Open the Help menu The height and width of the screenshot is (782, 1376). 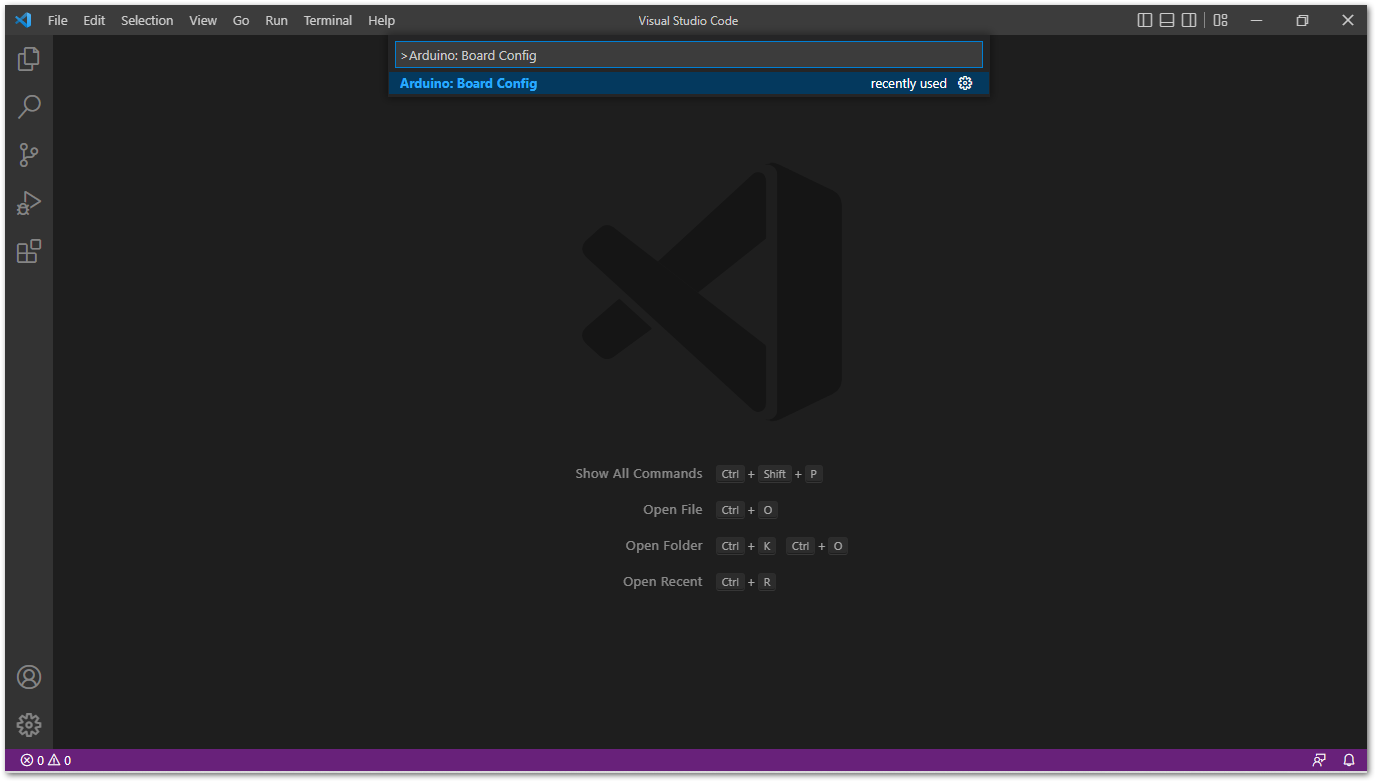381,20
